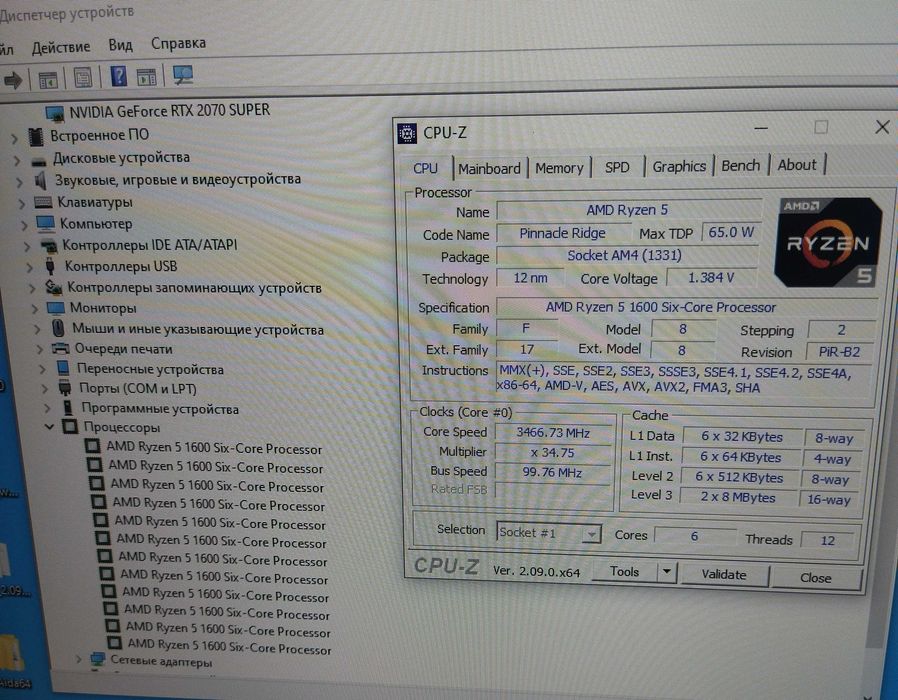Click the properties toolbar icon in Device Manager
This screenshot has width=898, height=700.
pyautogui.click(x=83, y=77)
